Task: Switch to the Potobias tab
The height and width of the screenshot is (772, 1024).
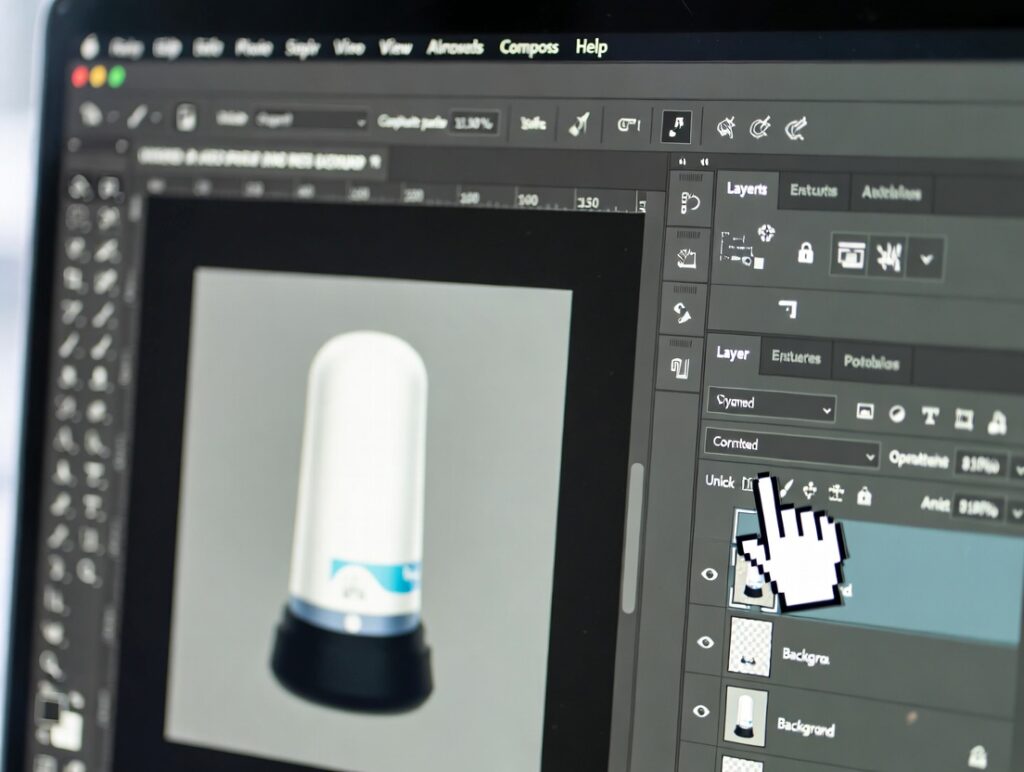Action: [870, 362]
